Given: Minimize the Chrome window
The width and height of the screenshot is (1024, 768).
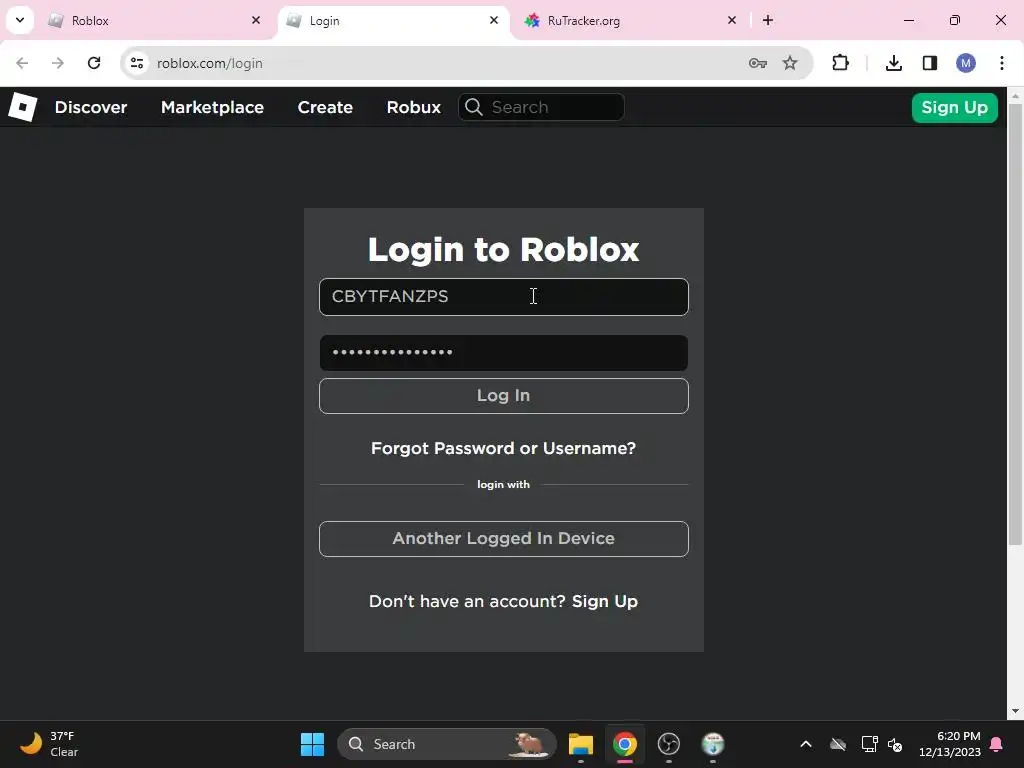Looking at the screenshot, I should (x=908, y=20).
